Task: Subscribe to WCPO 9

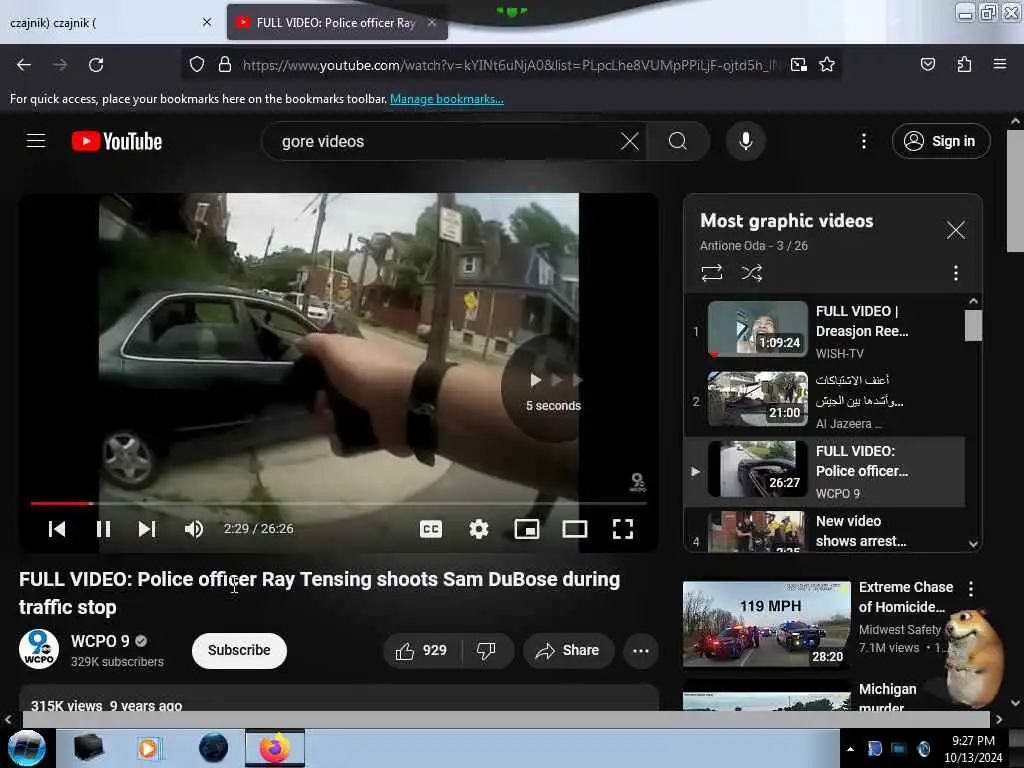Action: 239,650
